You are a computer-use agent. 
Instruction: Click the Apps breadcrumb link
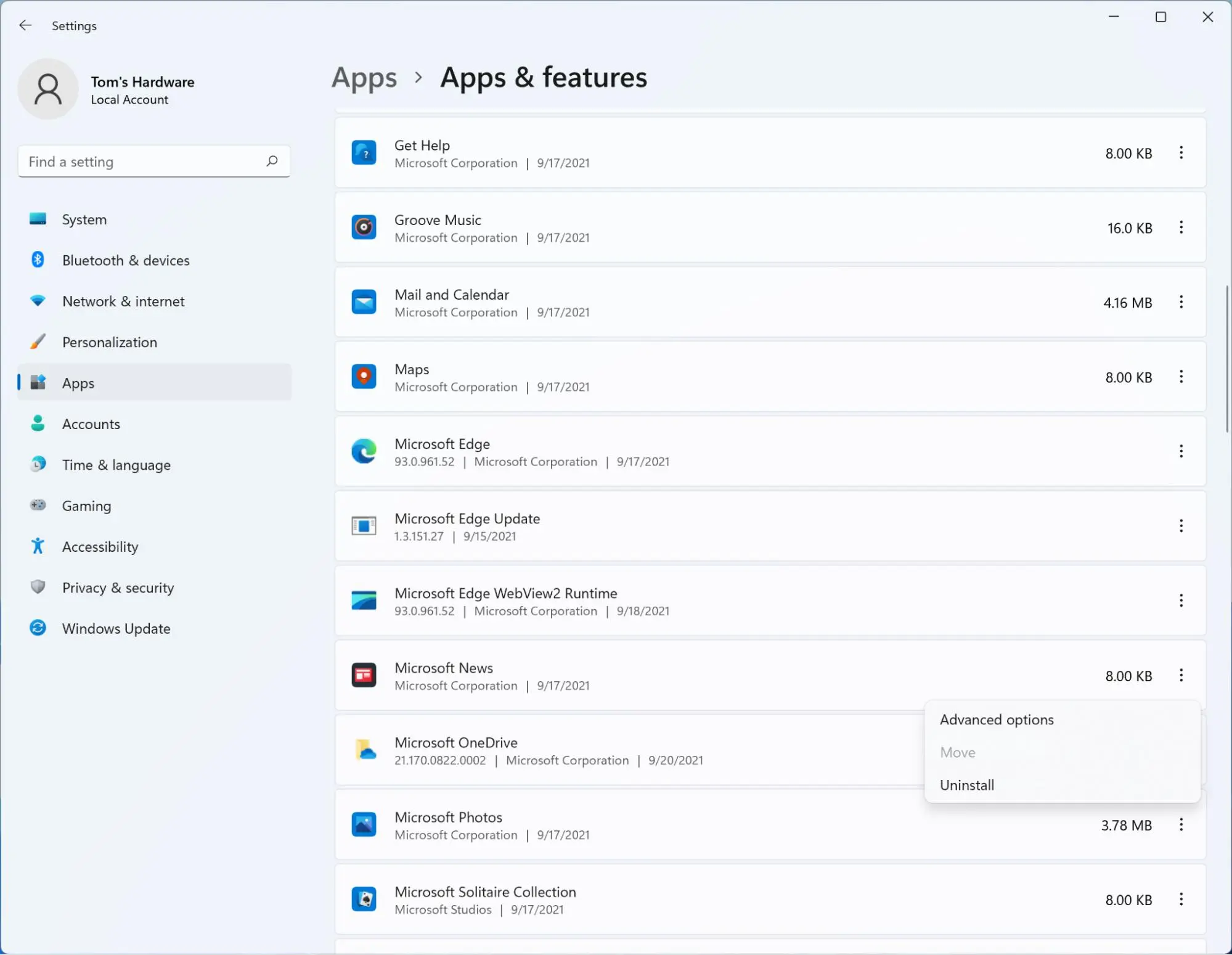(x=364, y=78)
